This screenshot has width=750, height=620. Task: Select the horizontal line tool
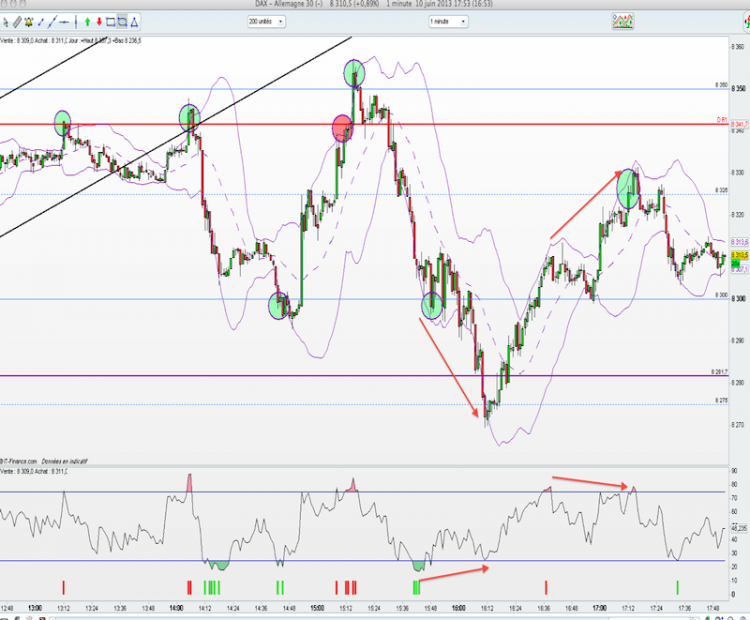point(65,22)
